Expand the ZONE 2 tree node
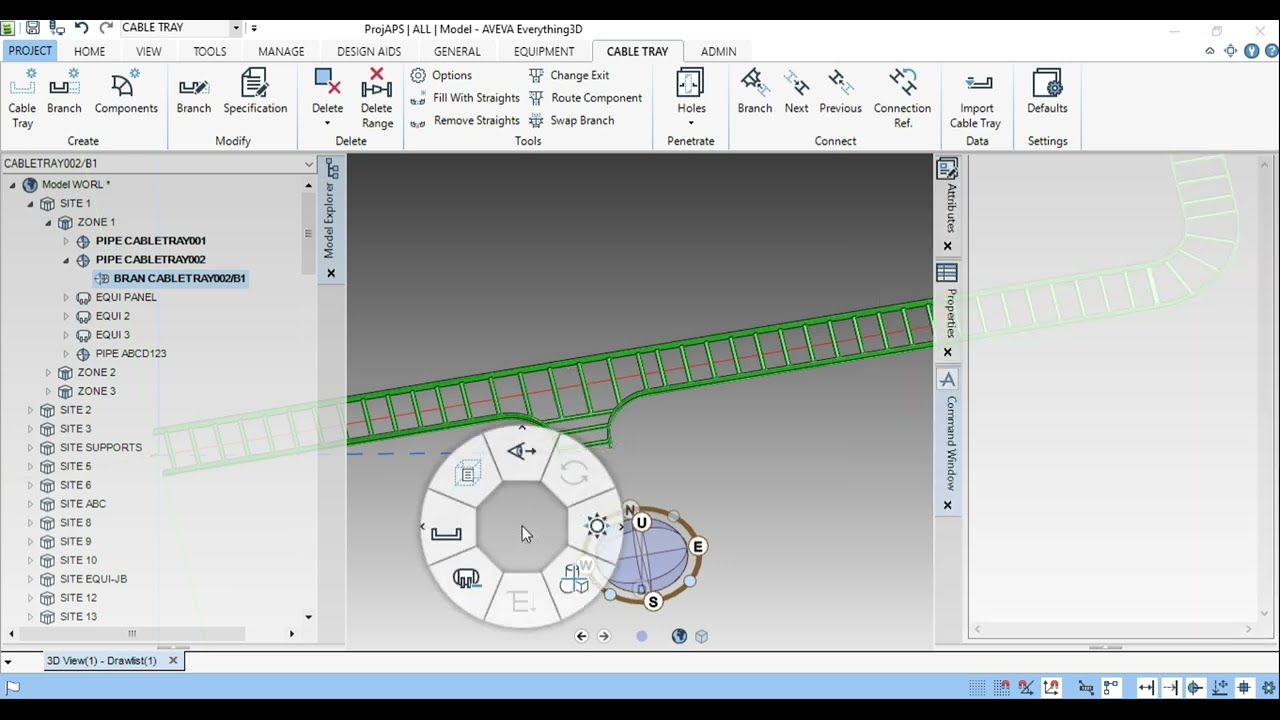 pos(48,372)
